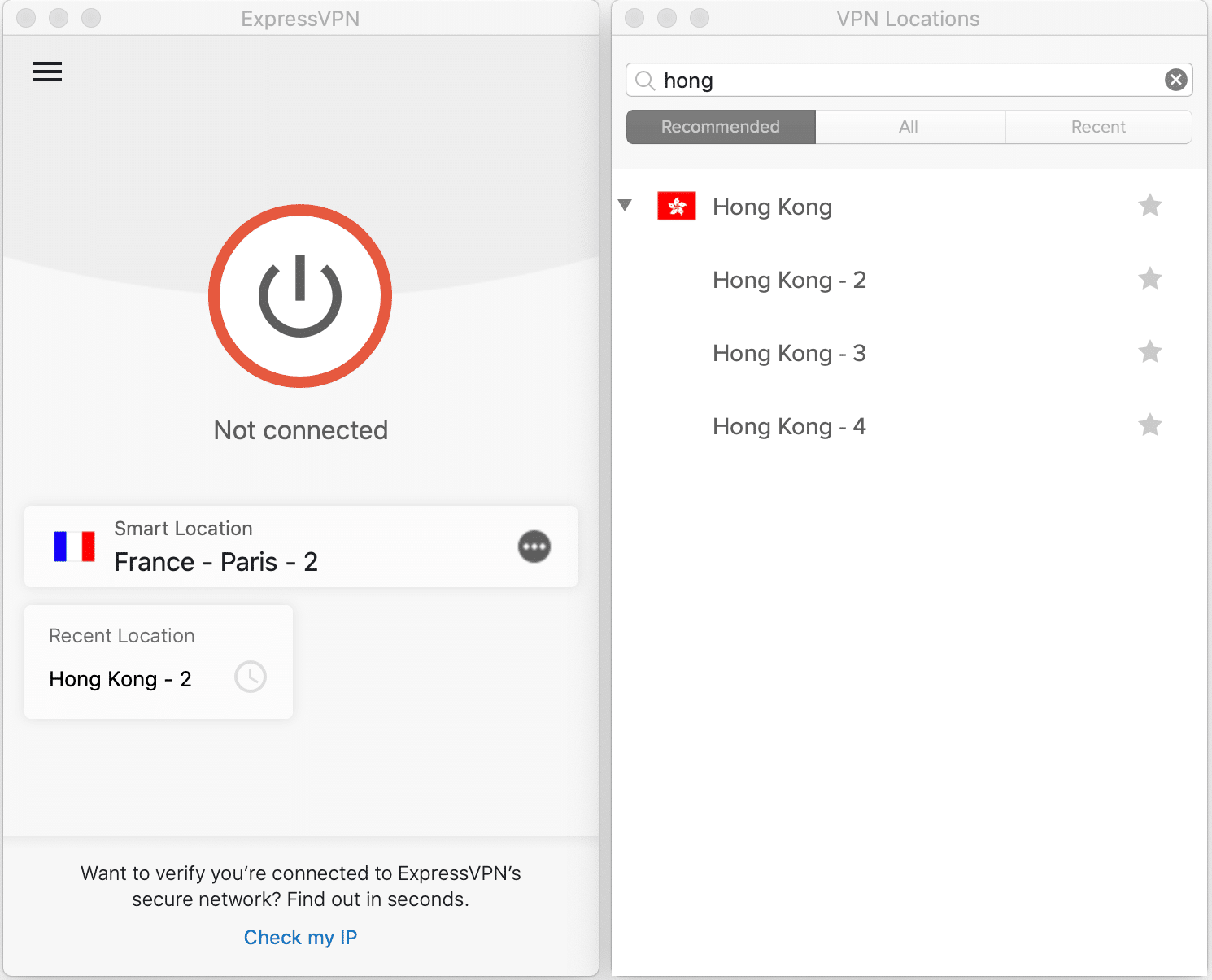
Task: Click the clock icon in Recent Location
Action: (x=251, y=677)
